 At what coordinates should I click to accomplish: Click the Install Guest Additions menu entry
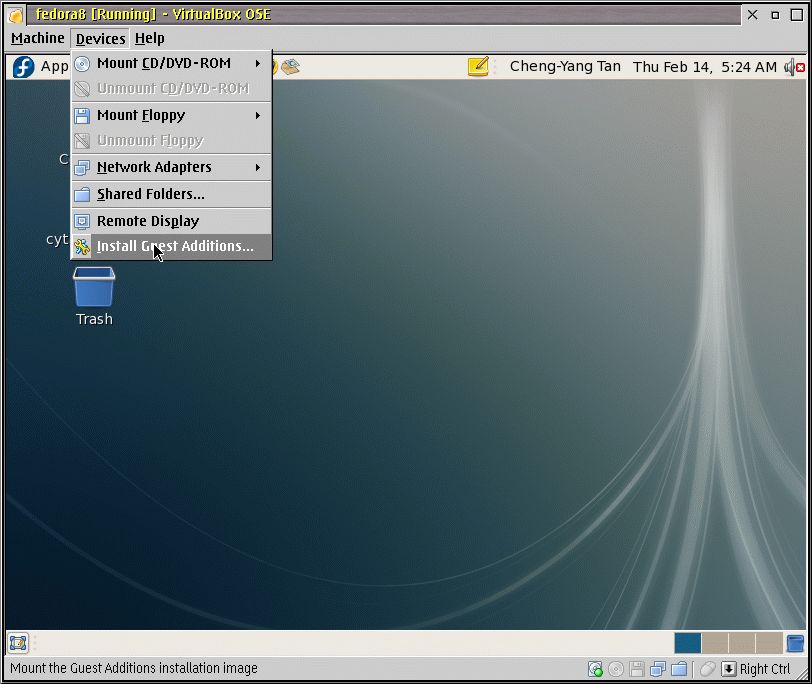pyautogui.click(x=171, y=246)
